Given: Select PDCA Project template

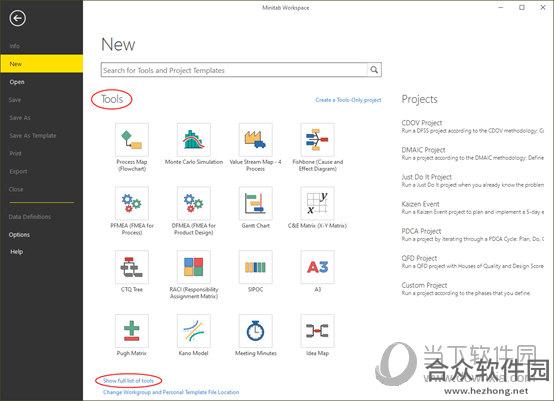Looking at the screenshot, I should (x=472, y=235).
